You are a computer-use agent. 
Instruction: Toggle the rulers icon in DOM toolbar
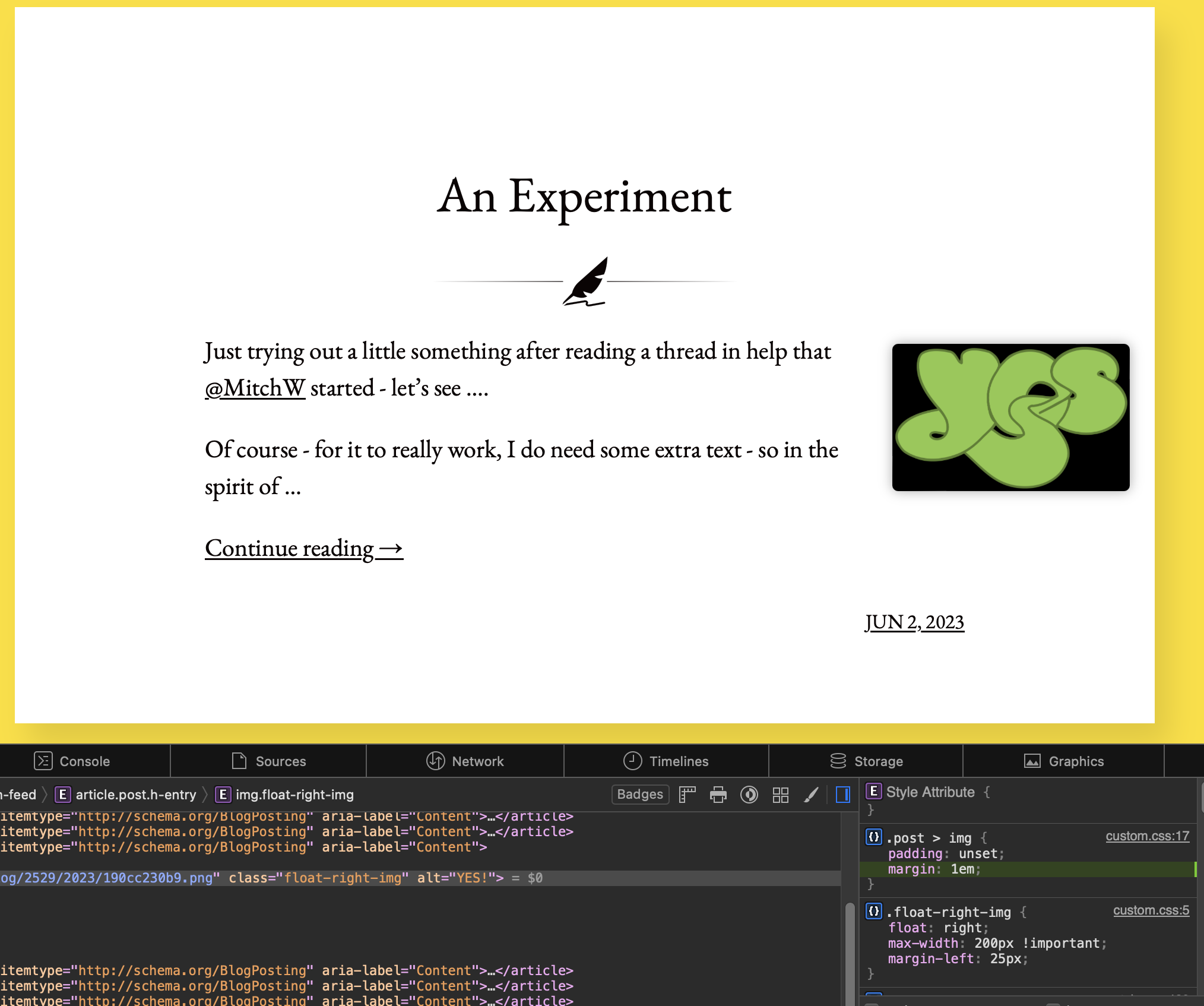687,795
